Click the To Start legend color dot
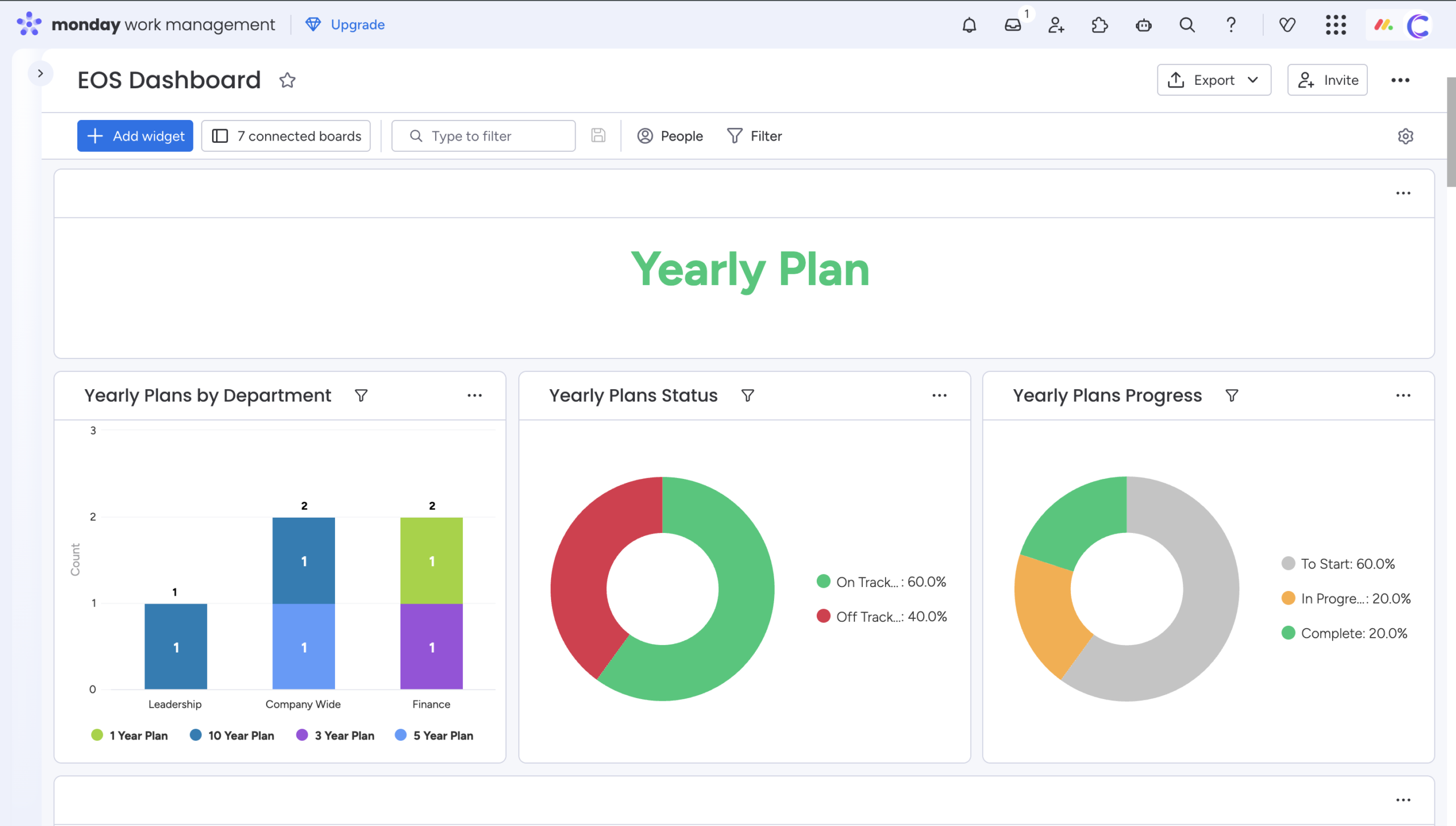The image size is (1456, 826). 1288,564
